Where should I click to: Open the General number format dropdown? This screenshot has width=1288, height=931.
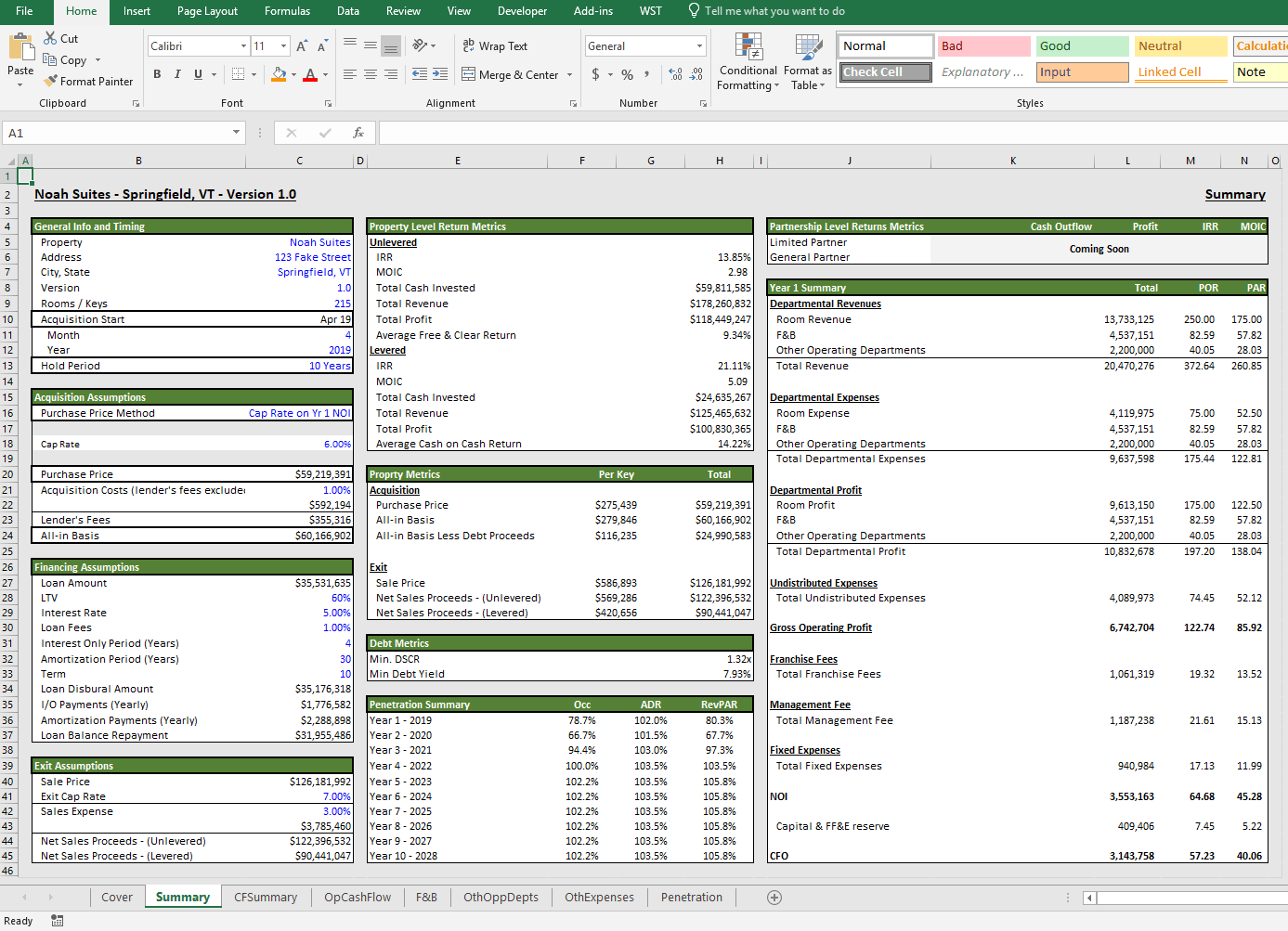click(x=699, y=45)
